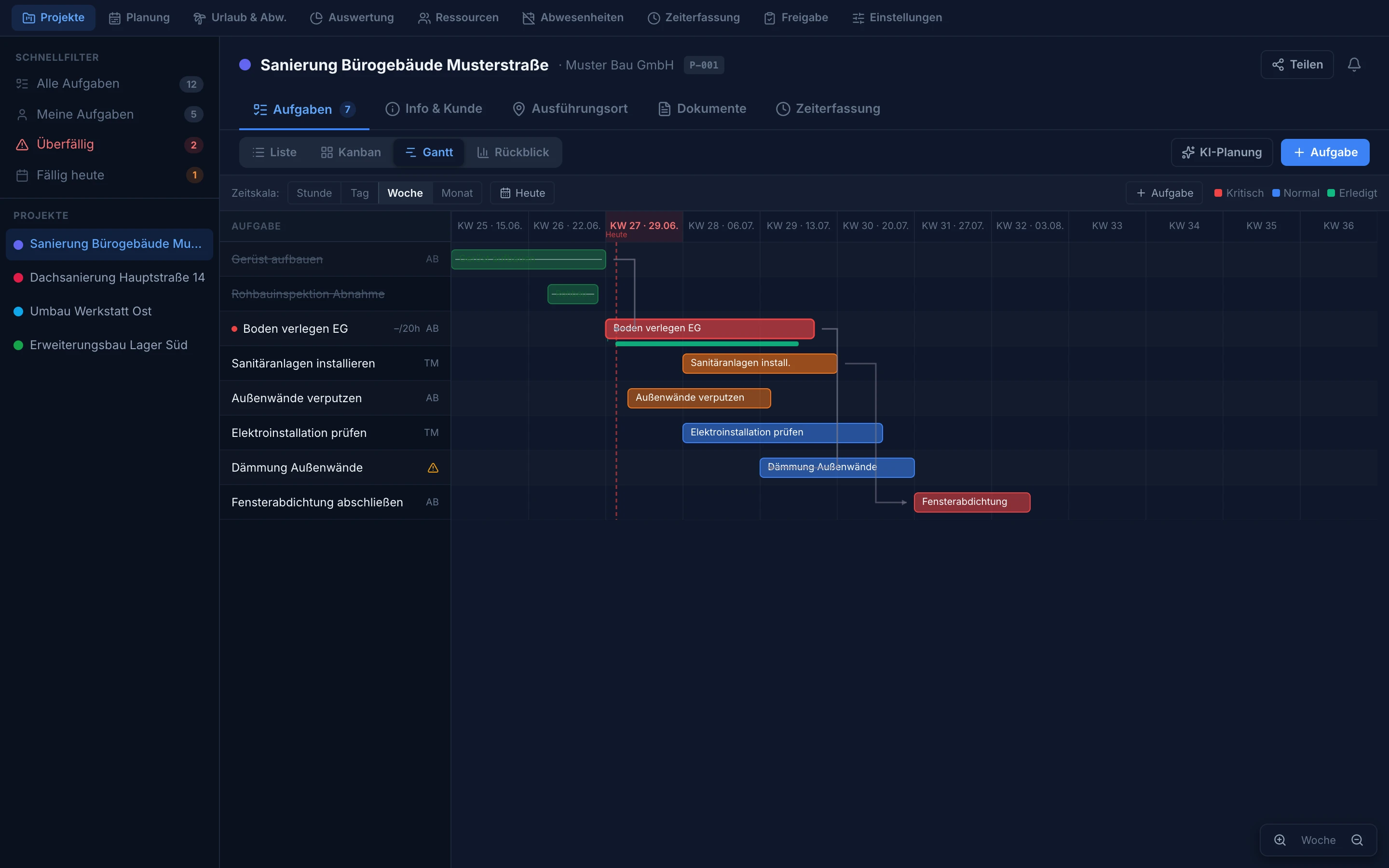The image size is (1389, 868).
Task: Click the zoom-in magnifier icon
Action: 1280,840
